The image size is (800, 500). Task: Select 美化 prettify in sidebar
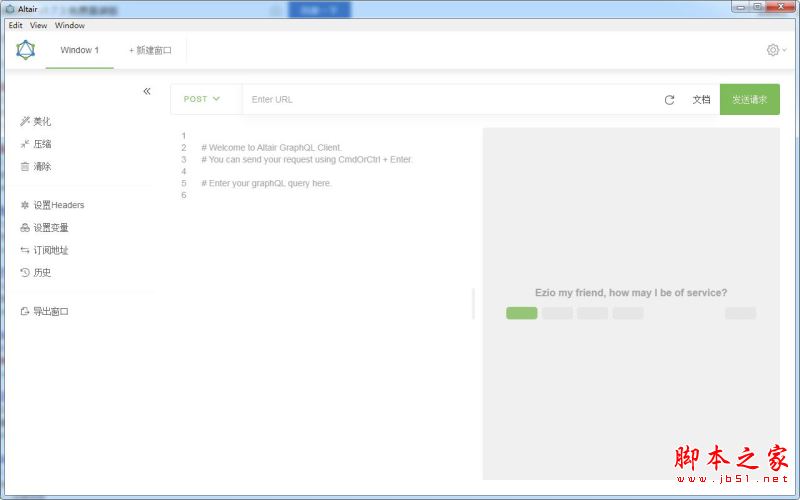coord(36,121)
